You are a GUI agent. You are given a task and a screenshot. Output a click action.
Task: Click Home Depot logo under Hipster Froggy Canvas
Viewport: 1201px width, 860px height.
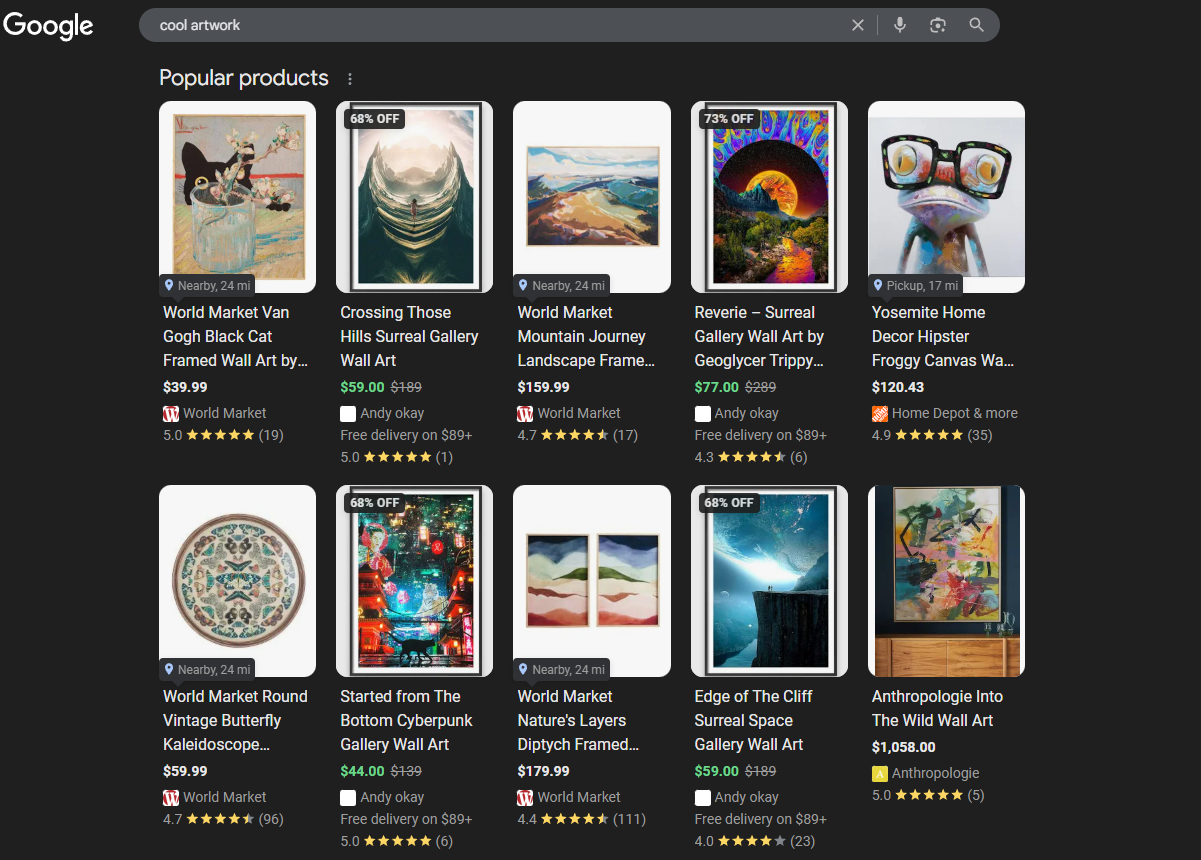(880, 413)
